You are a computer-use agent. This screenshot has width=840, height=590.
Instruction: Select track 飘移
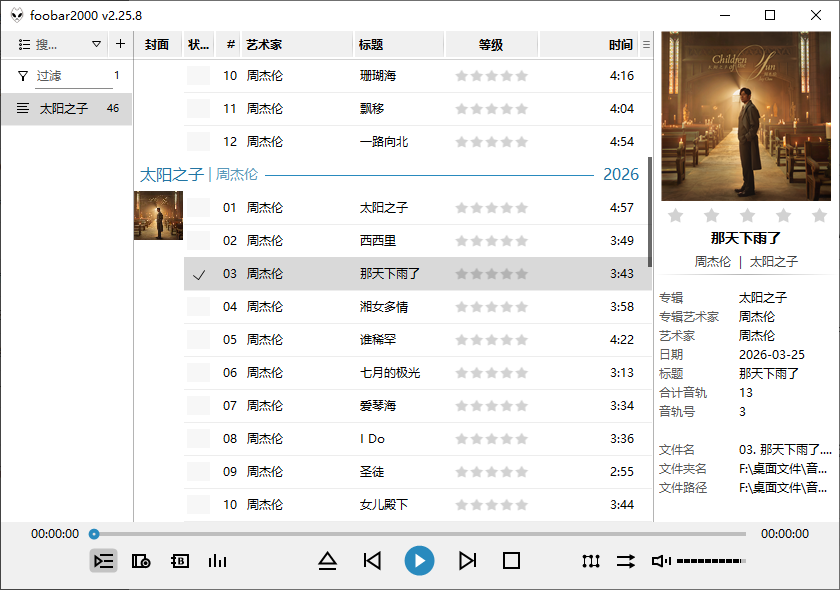(x=418, y=109)
